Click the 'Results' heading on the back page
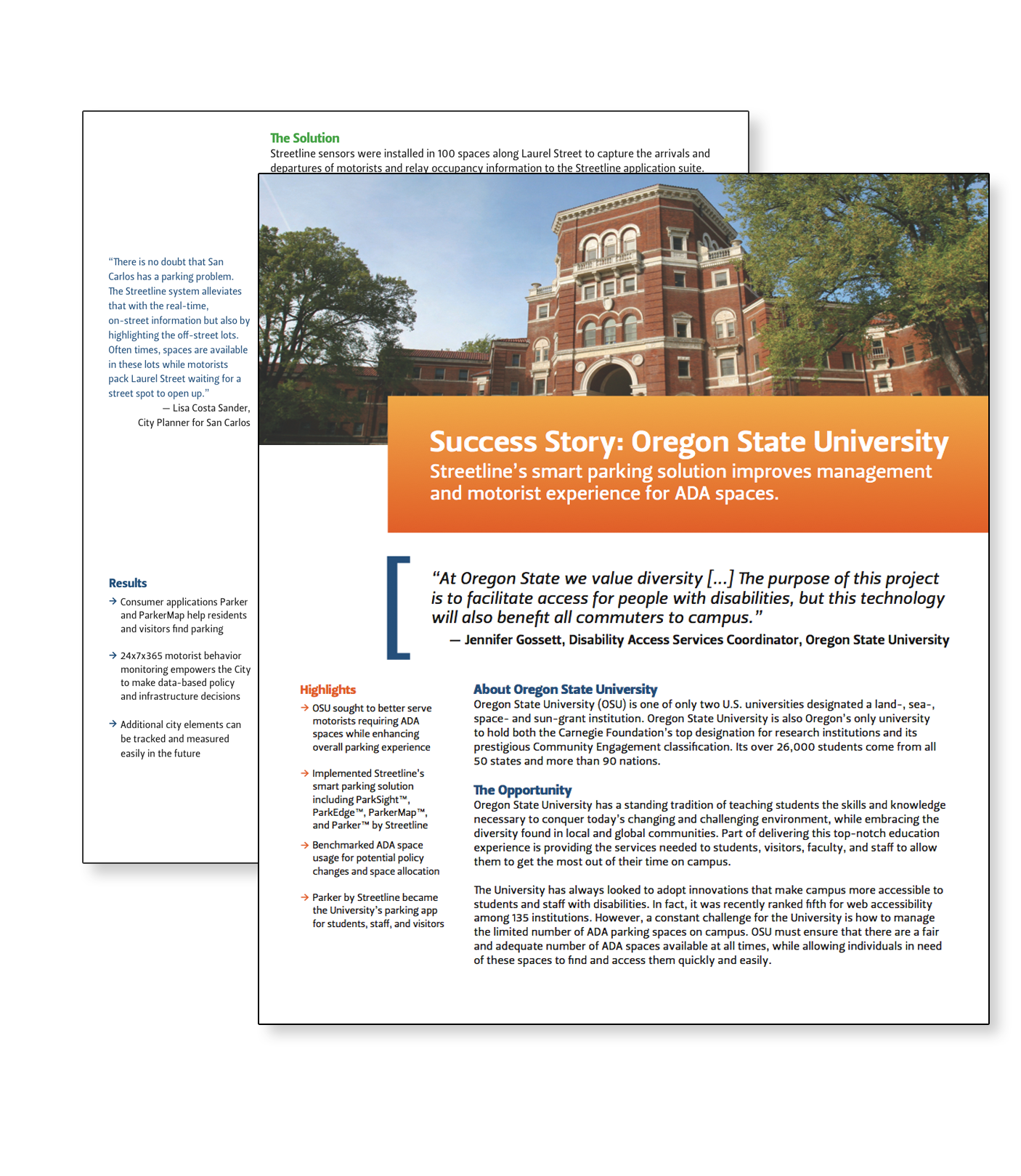 pyautogui.click(x=128, y=583)
